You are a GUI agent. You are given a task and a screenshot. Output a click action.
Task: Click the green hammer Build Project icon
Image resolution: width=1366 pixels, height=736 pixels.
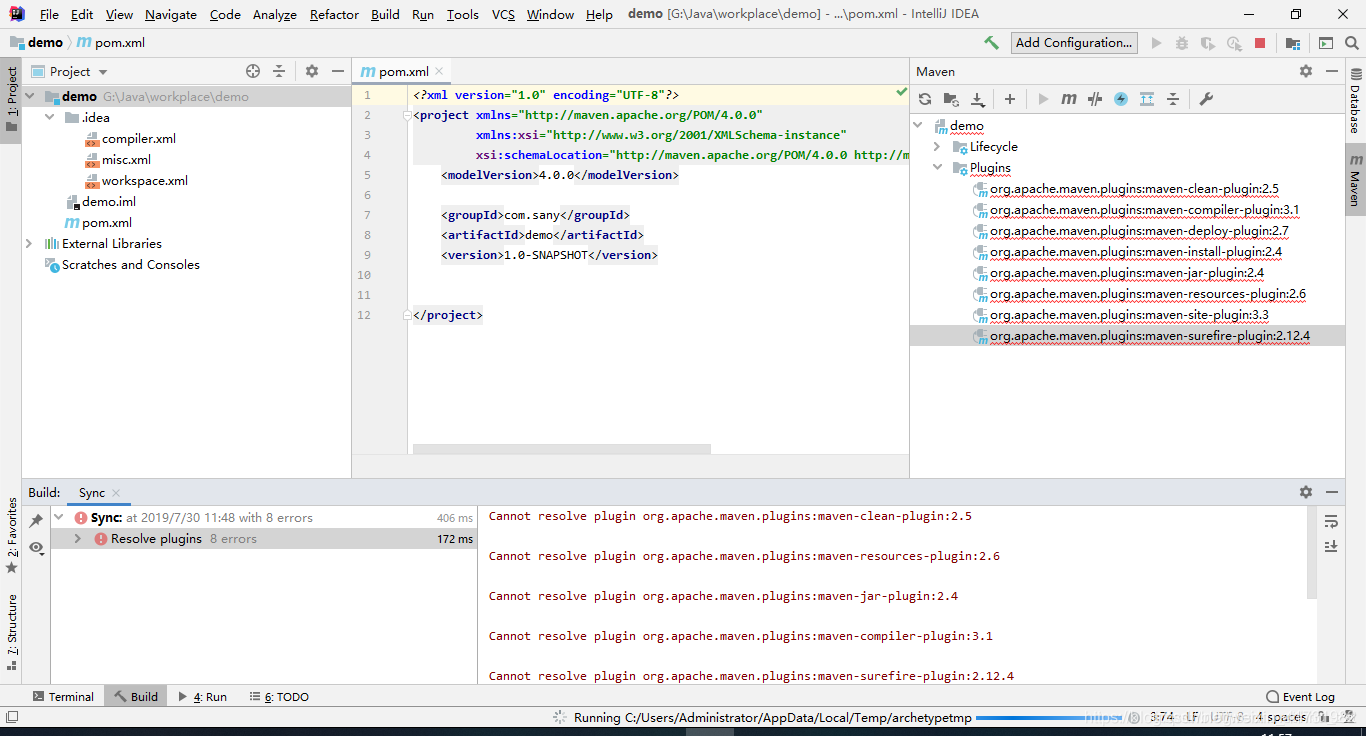[991, 43]
